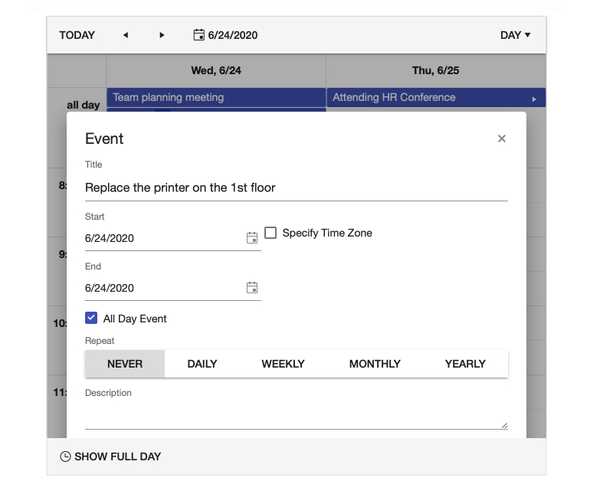The image size is (590, 490).
Task: Open Start date calendar picker icon
Action: [252, 238]
